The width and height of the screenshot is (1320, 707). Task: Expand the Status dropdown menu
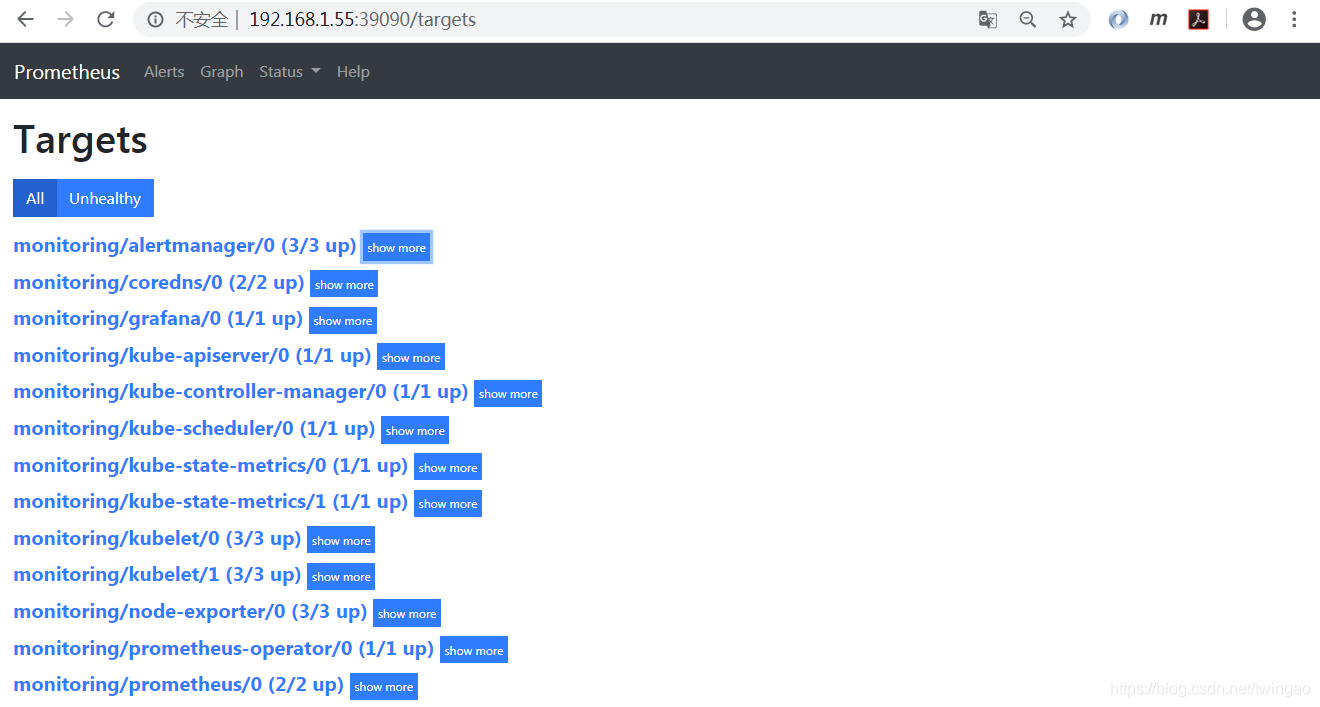290,72
